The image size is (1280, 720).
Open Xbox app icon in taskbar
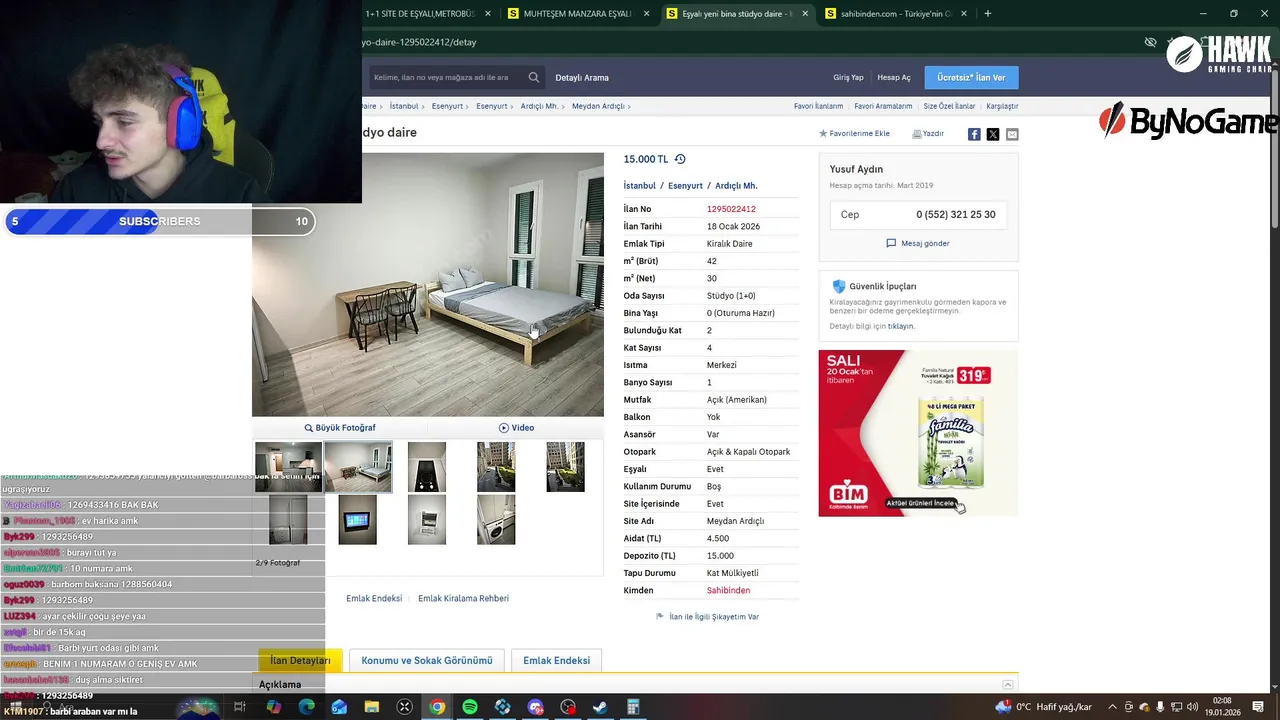[x=404, y=707]
